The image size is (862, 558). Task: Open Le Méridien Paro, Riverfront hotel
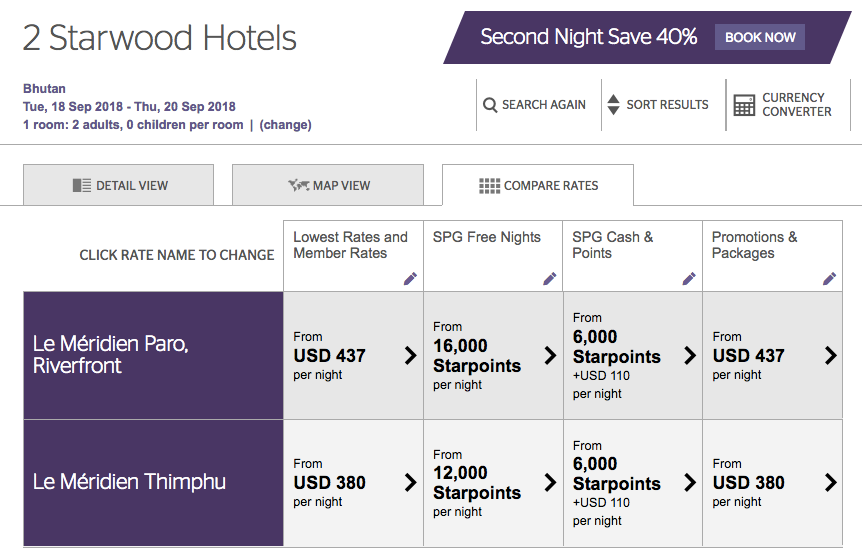click(x=111, y=355)
